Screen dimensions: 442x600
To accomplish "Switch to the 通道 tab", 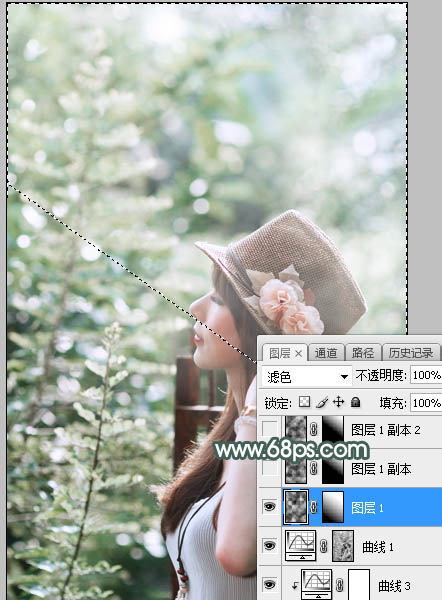I will click(x=326, y=353).
